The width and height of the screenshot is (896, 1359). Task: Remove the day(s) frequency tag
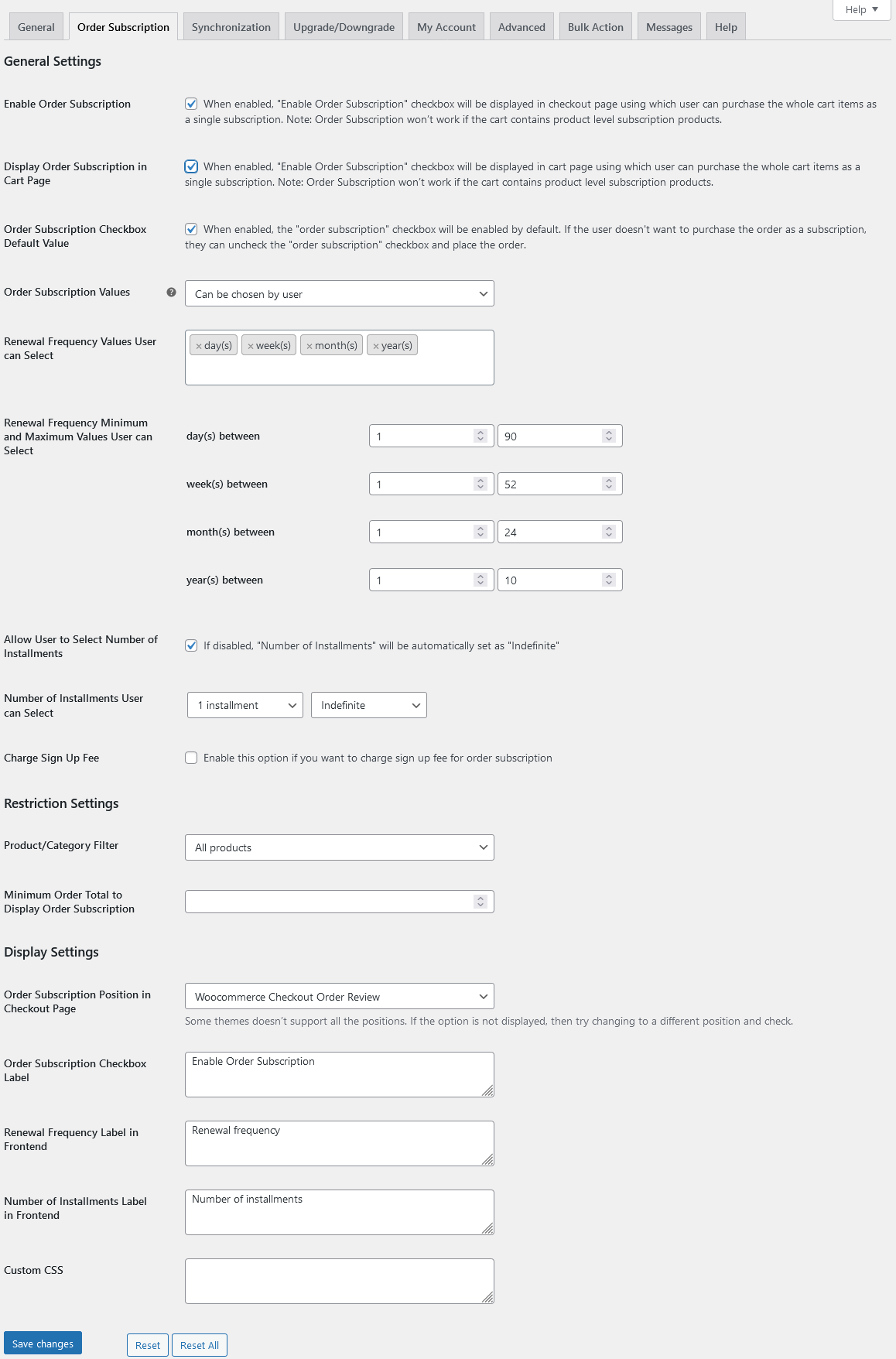coord(199,346)
